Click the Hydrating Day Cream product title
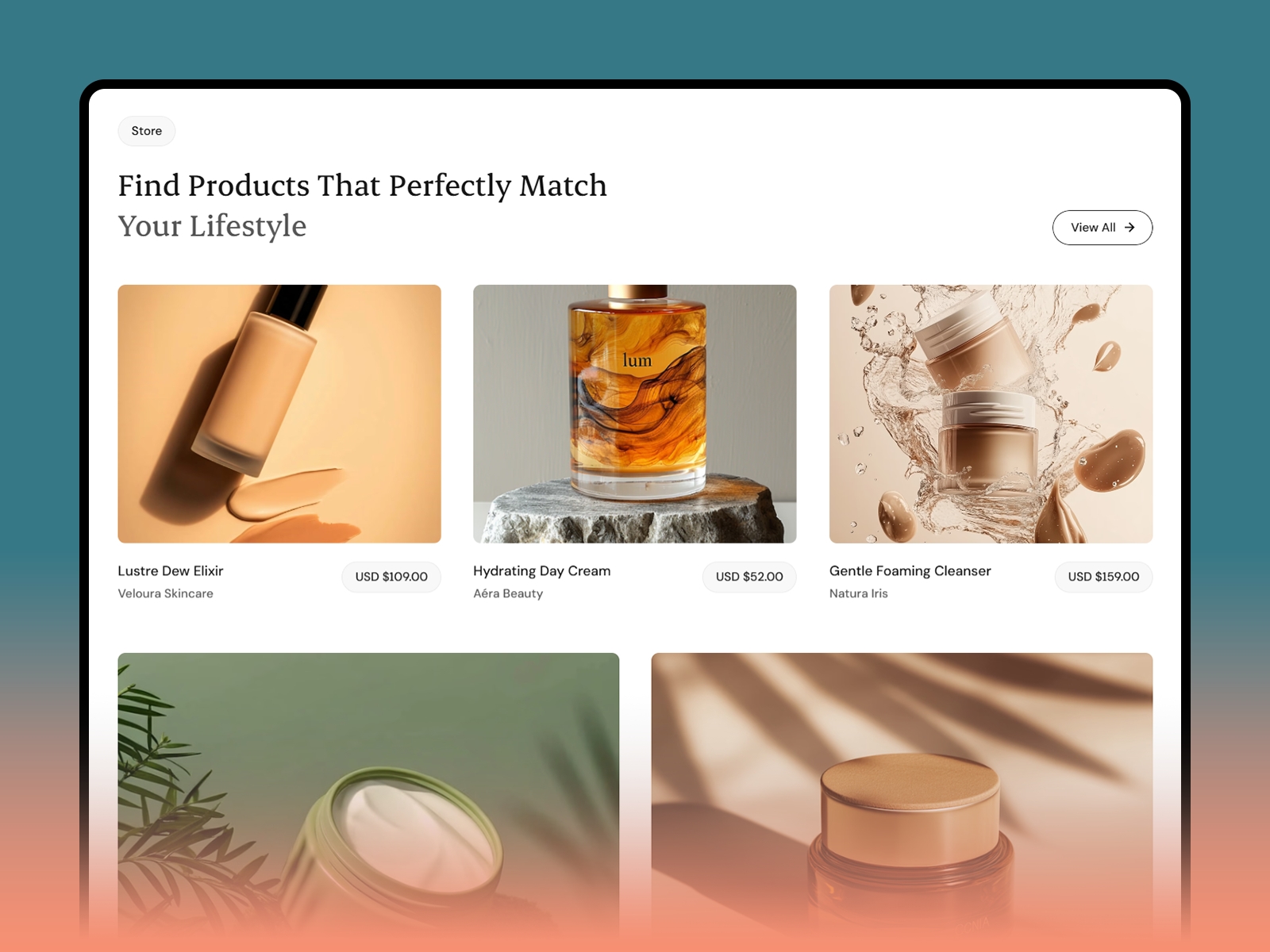This screenshot has width=1270, height=952. click(x=542, y=571)
